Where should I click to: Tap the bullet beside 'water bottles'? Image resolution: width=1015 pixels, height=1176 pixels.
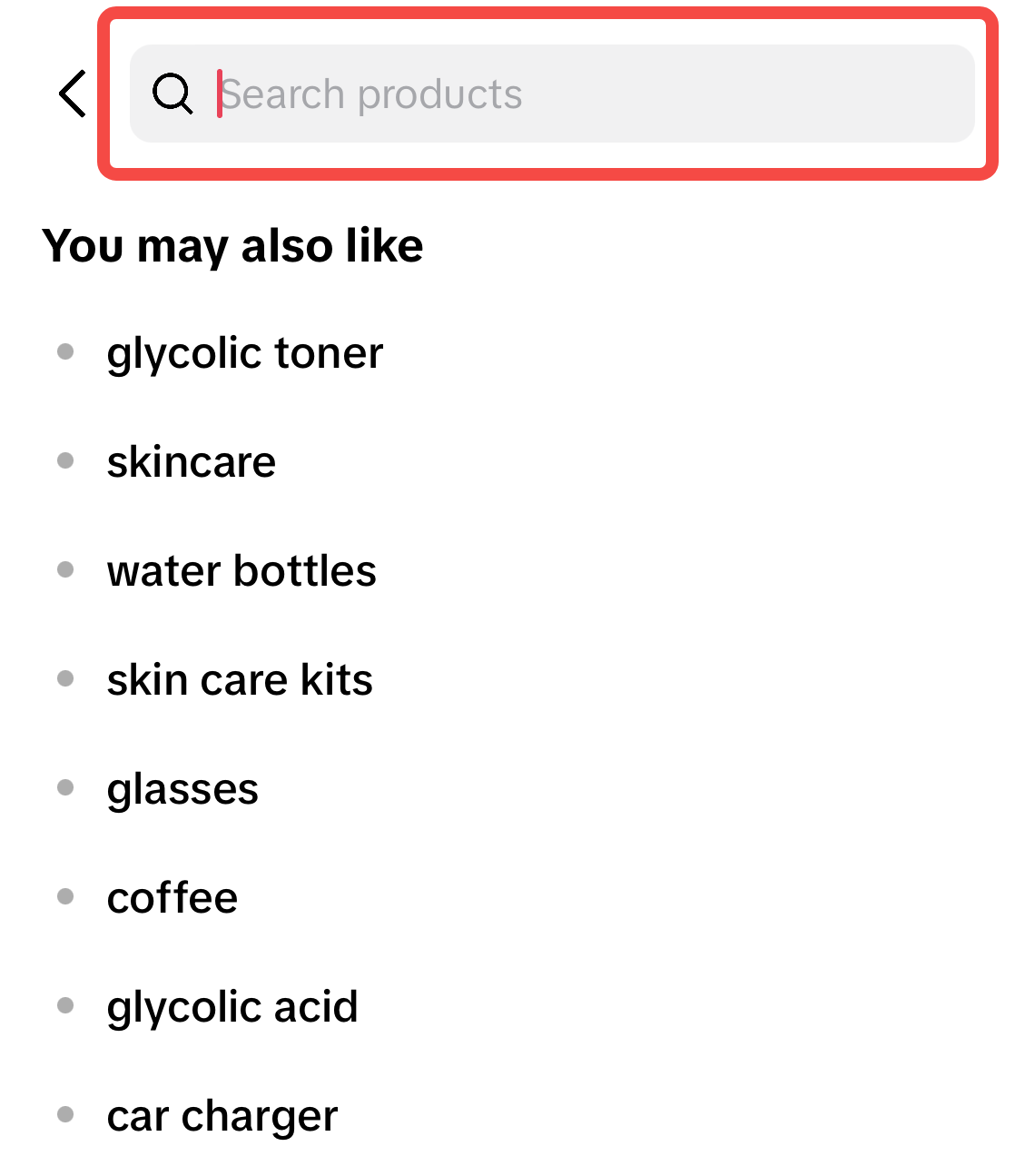click(x=65, y=569)
